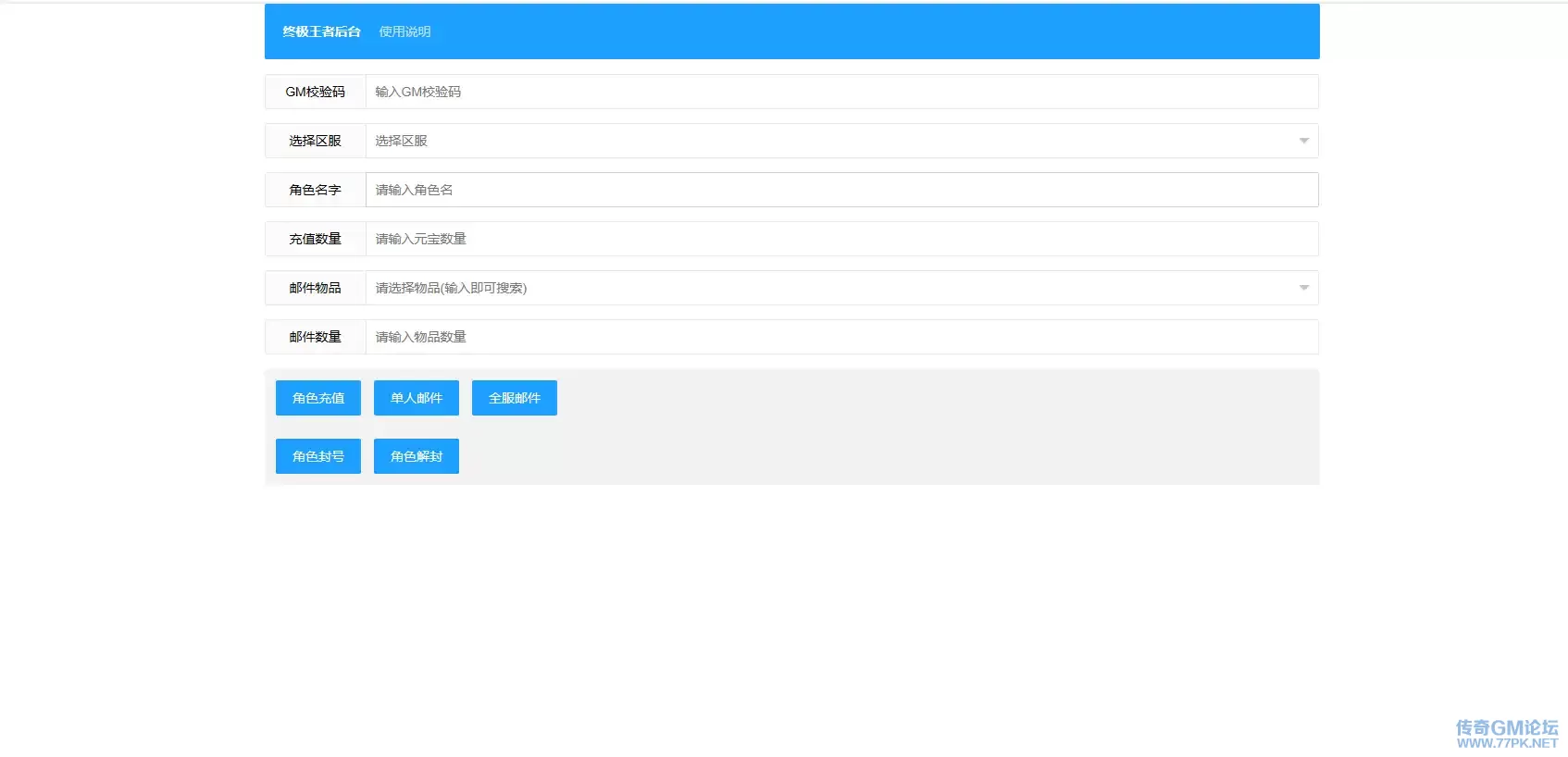1568x757 pixels.
Task: Focus the 请输入物品数量 input field
Action: 841,337
